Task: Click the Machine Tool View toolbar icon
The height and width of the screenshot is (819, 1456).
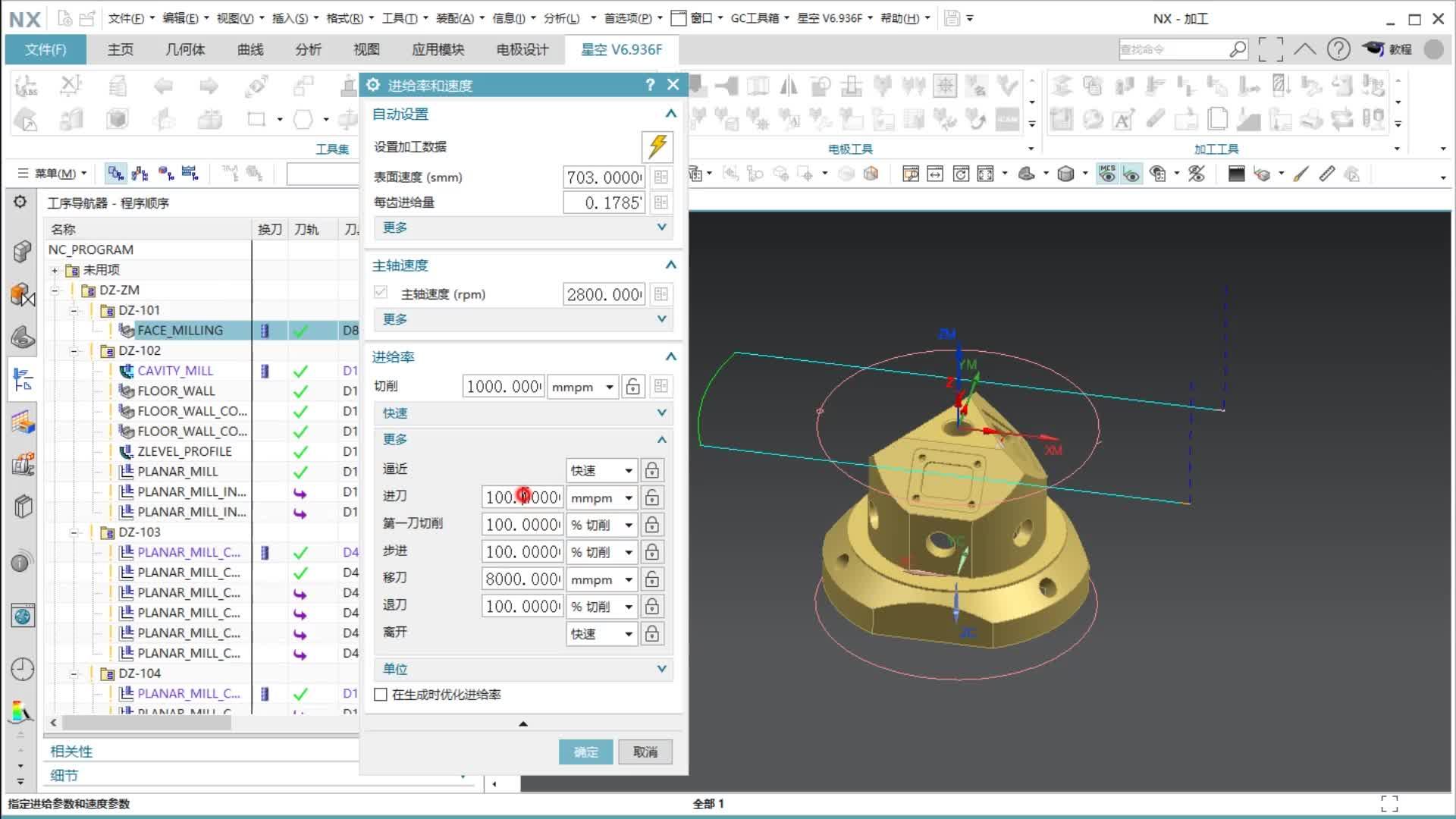Action: [x=140, y=174]
